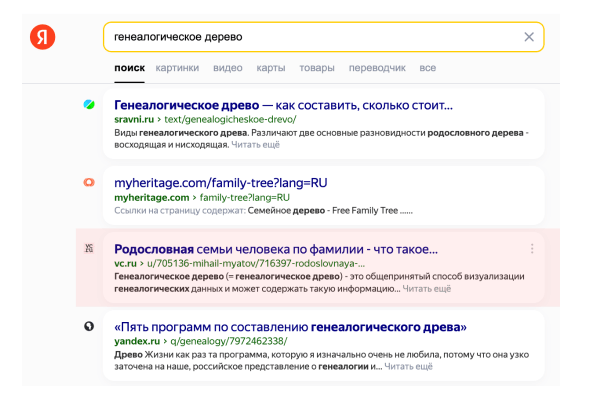
Task: Select the поиск tab
Action: tap(129, 68)
